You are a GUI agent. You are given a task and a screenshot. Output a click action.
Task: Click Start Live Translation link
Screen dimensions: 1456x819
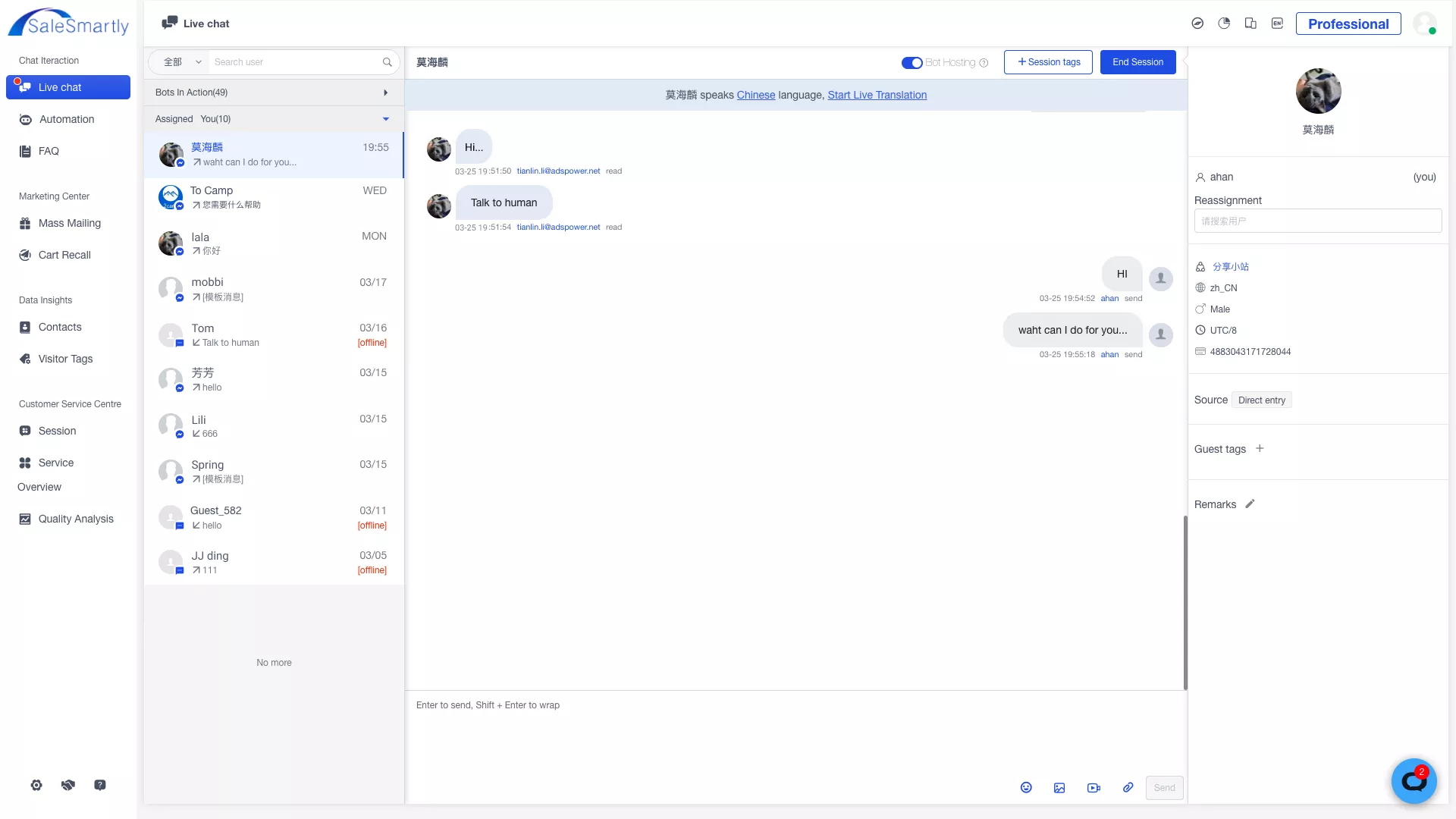coord(877,95)
